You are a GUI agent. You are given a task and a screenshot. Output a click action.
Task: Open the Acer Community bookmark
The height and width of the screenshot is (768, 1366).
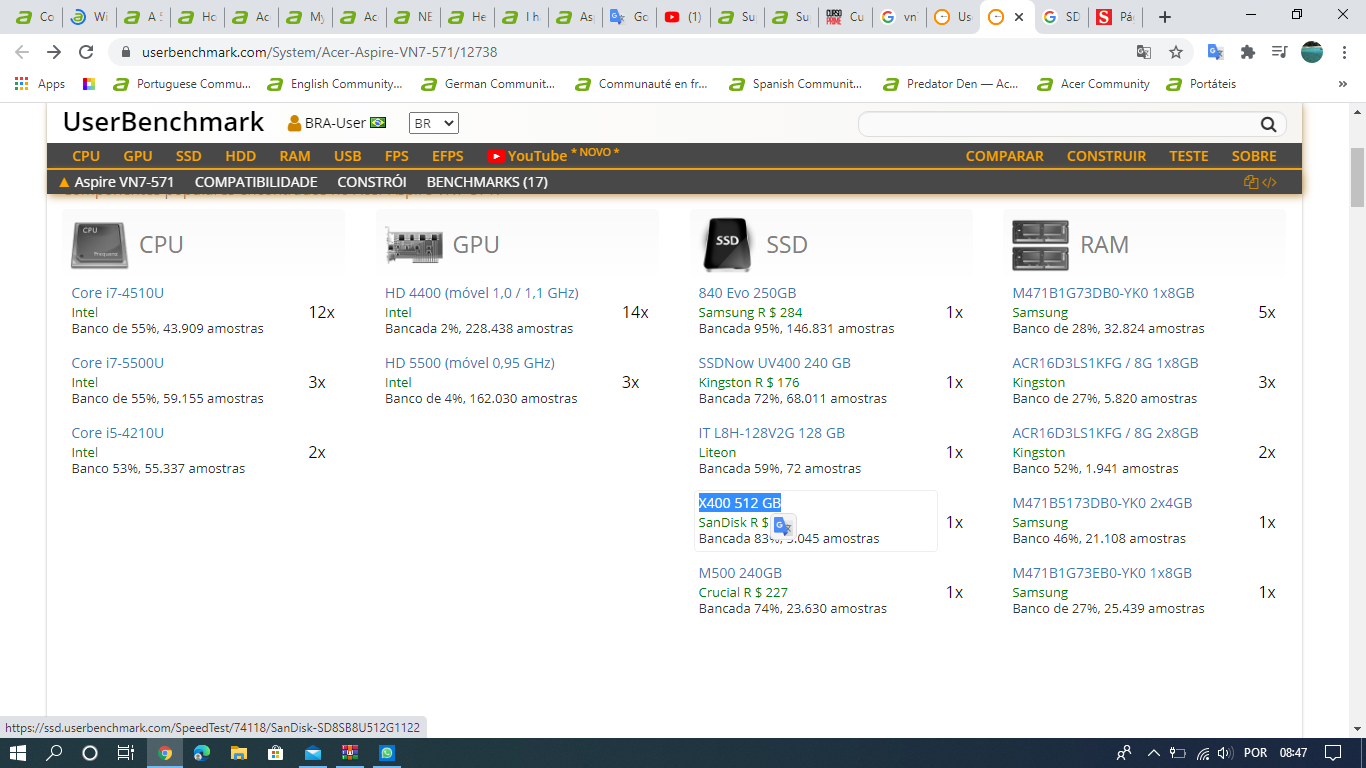1094,84
